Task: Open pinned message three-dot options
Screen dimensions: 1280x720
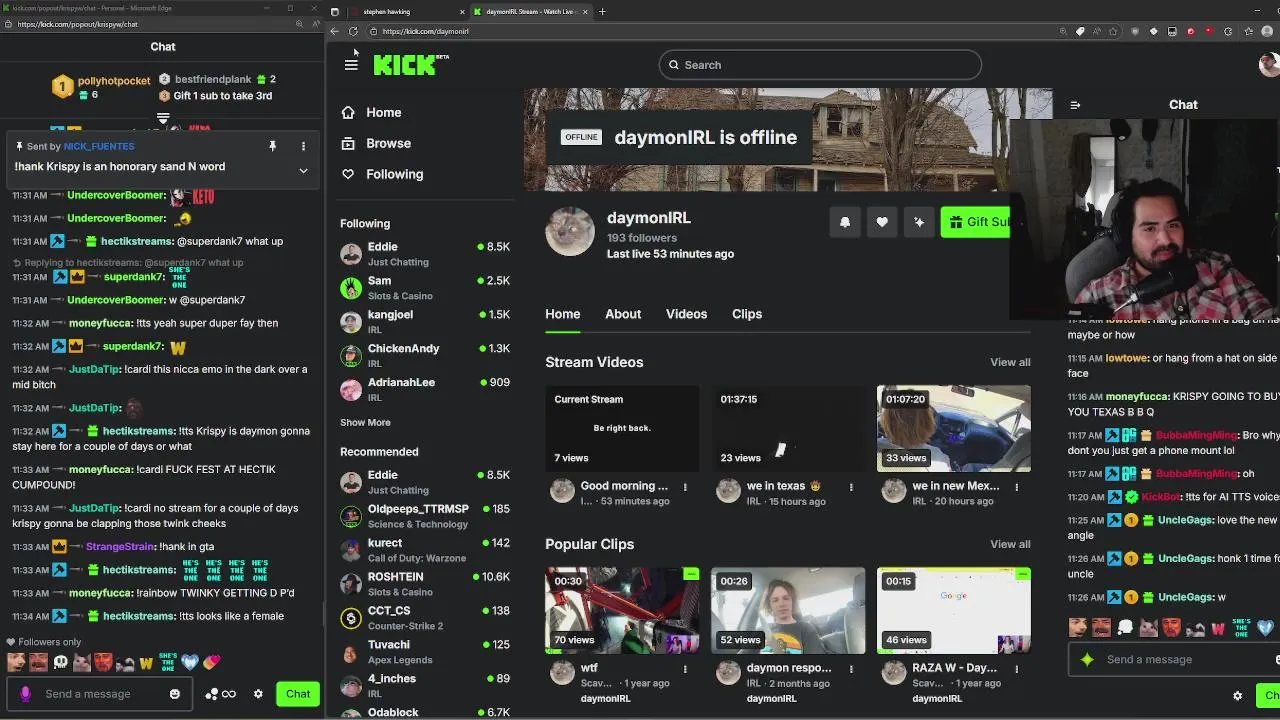Action: (303, 146)
